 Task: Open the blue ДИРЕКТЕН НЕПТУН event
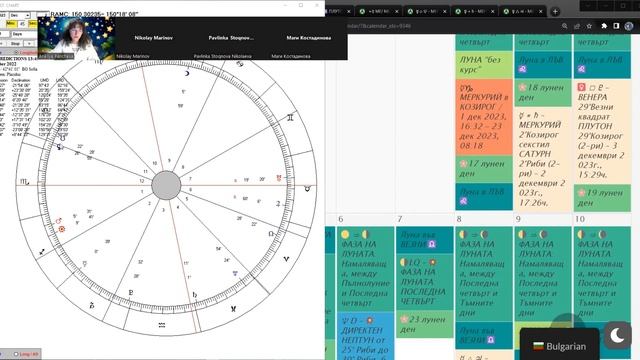coord(365,337)
